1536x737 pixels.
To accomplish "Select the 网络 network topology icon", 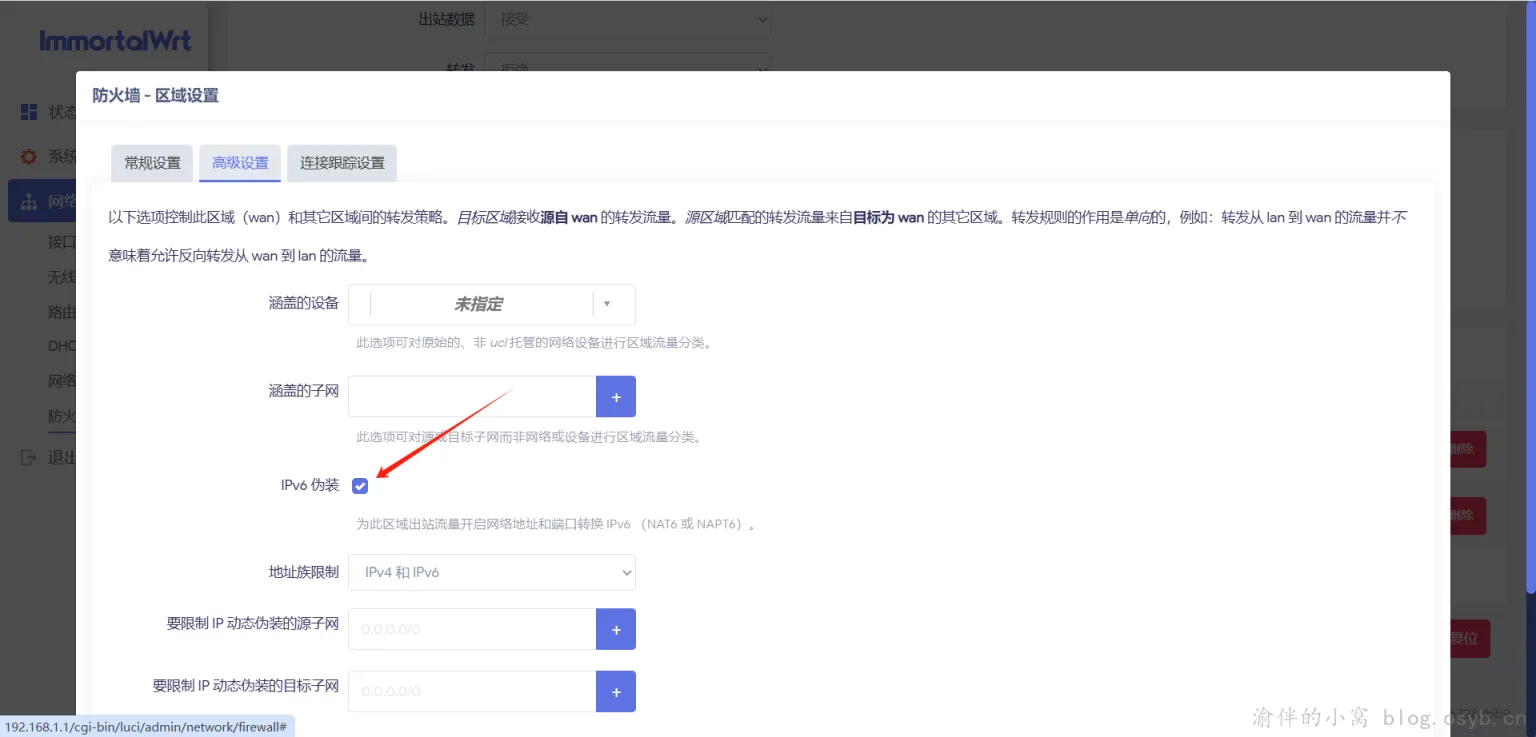I will (x=27, y=200).
